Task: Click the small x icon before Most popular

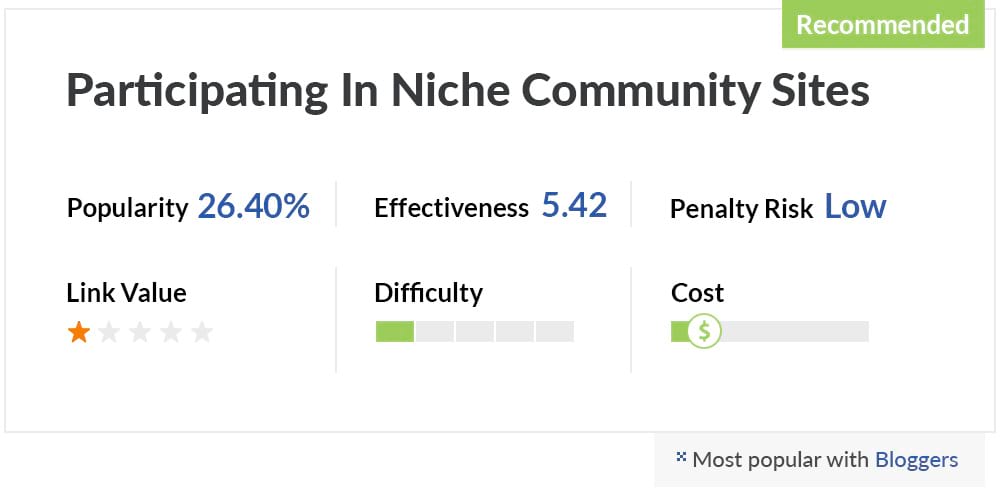Action: click(680, 457)
